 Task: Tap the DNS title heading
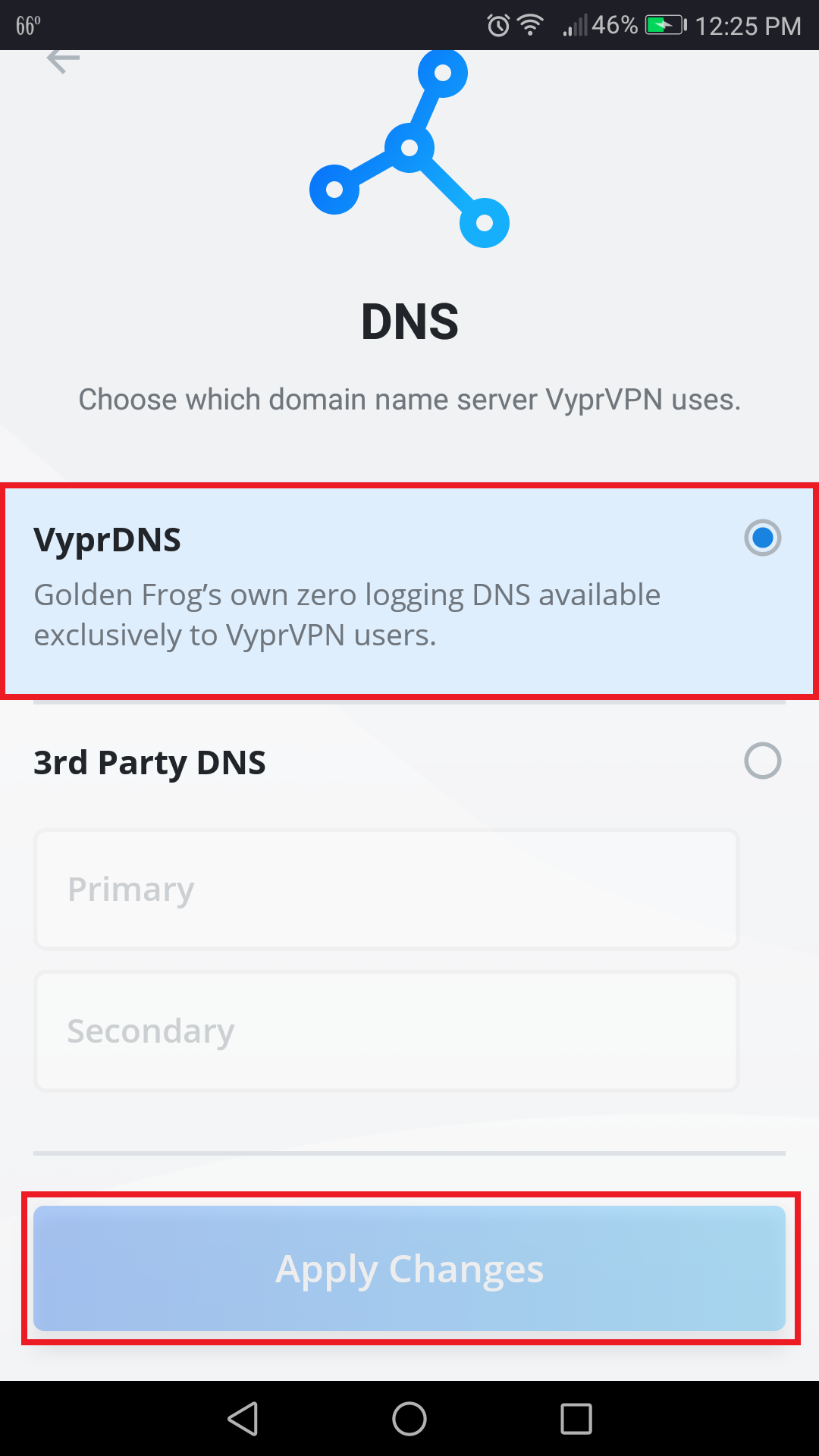coord(409,322)
